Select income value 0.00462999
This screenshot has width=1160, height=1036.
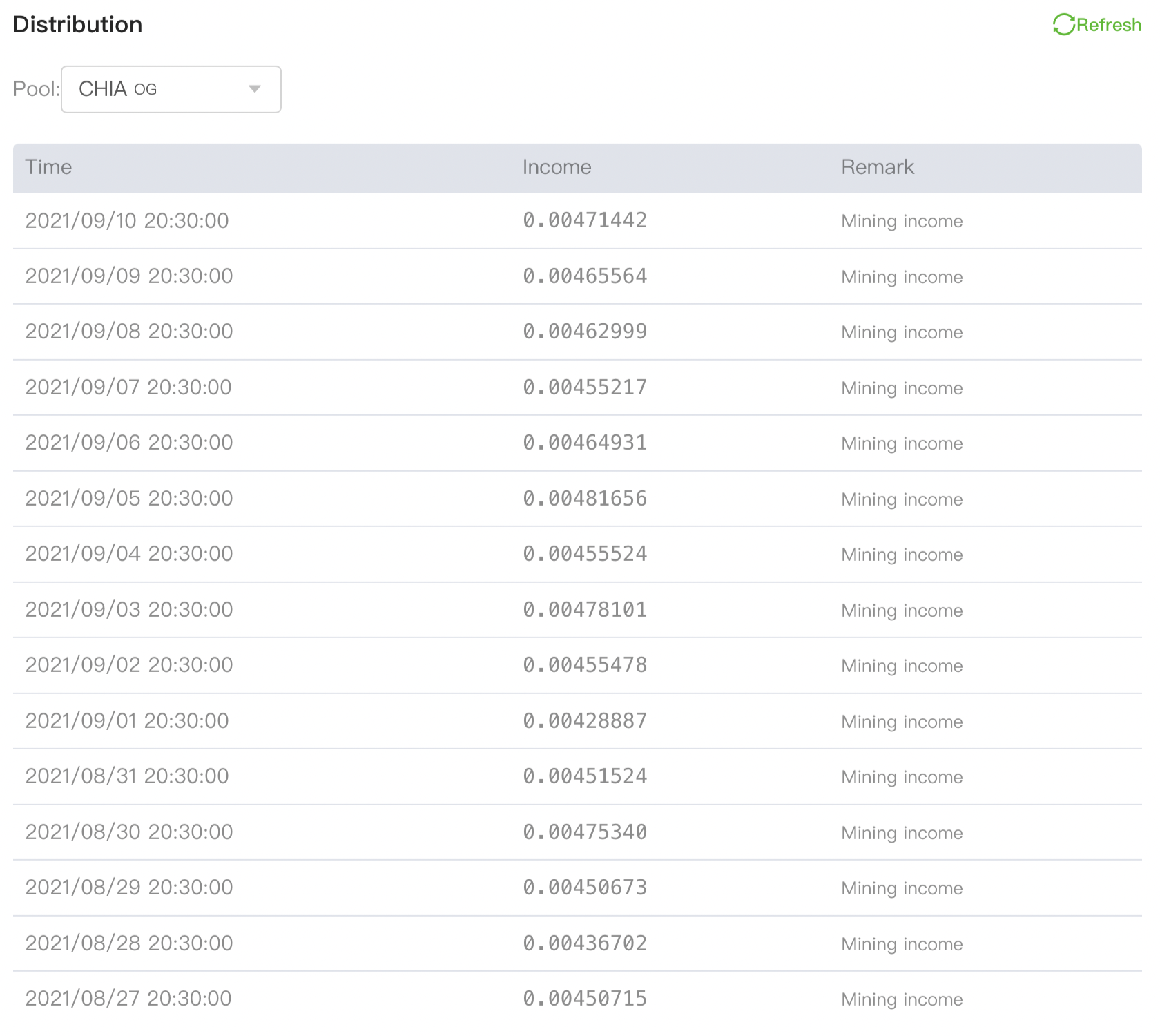click(585, 332)
